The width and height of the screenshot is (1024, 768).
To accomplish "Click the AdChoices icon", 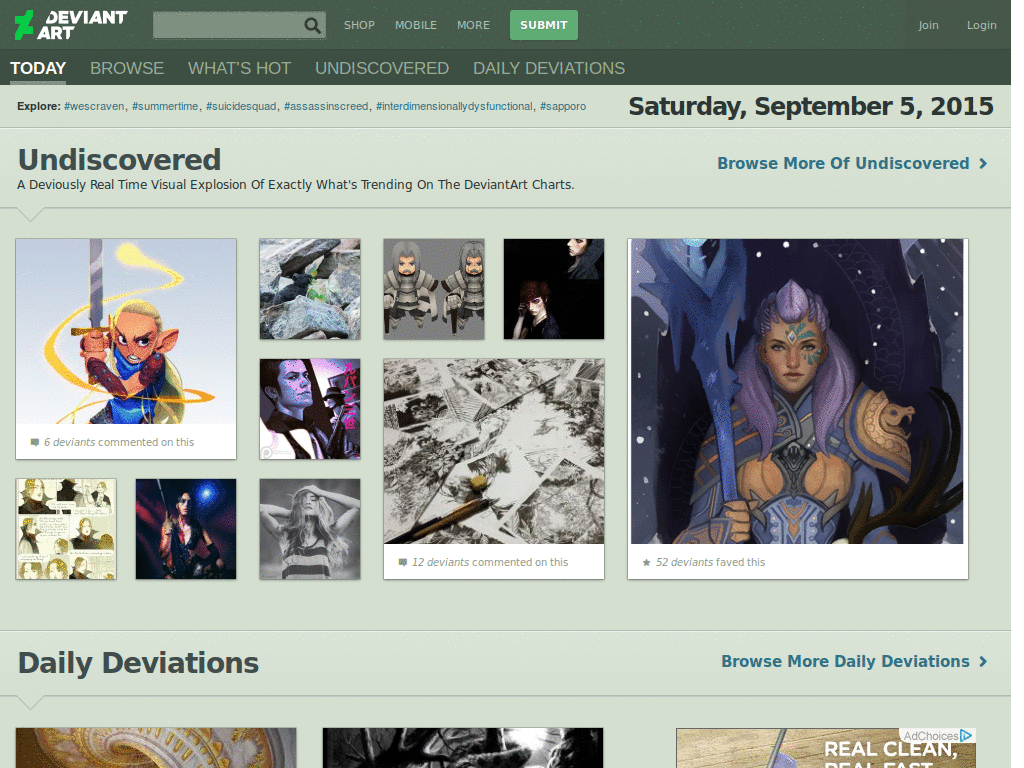I will pos(967,735).
